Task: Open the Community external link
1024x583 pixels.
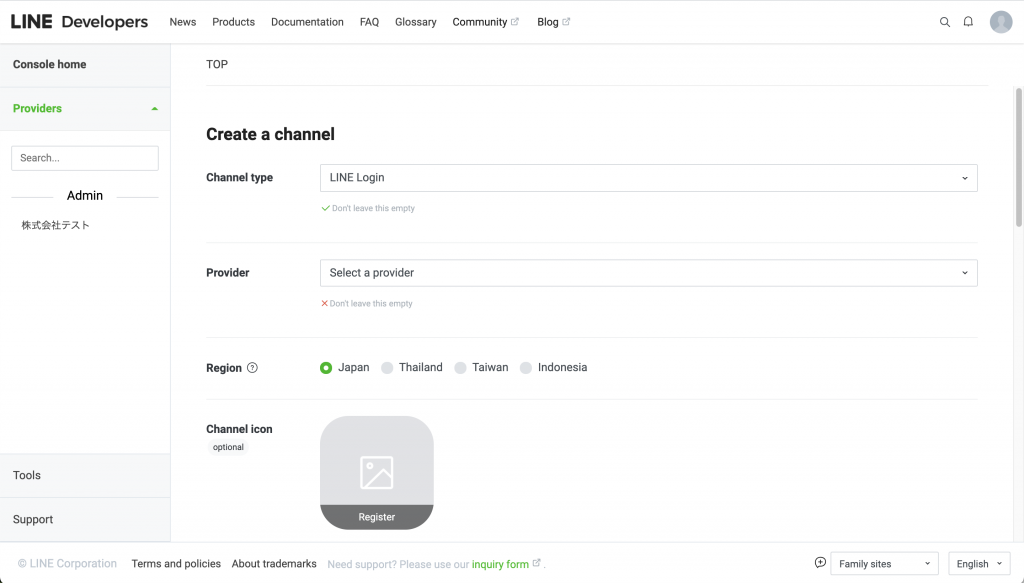Action: click(485, 22)
